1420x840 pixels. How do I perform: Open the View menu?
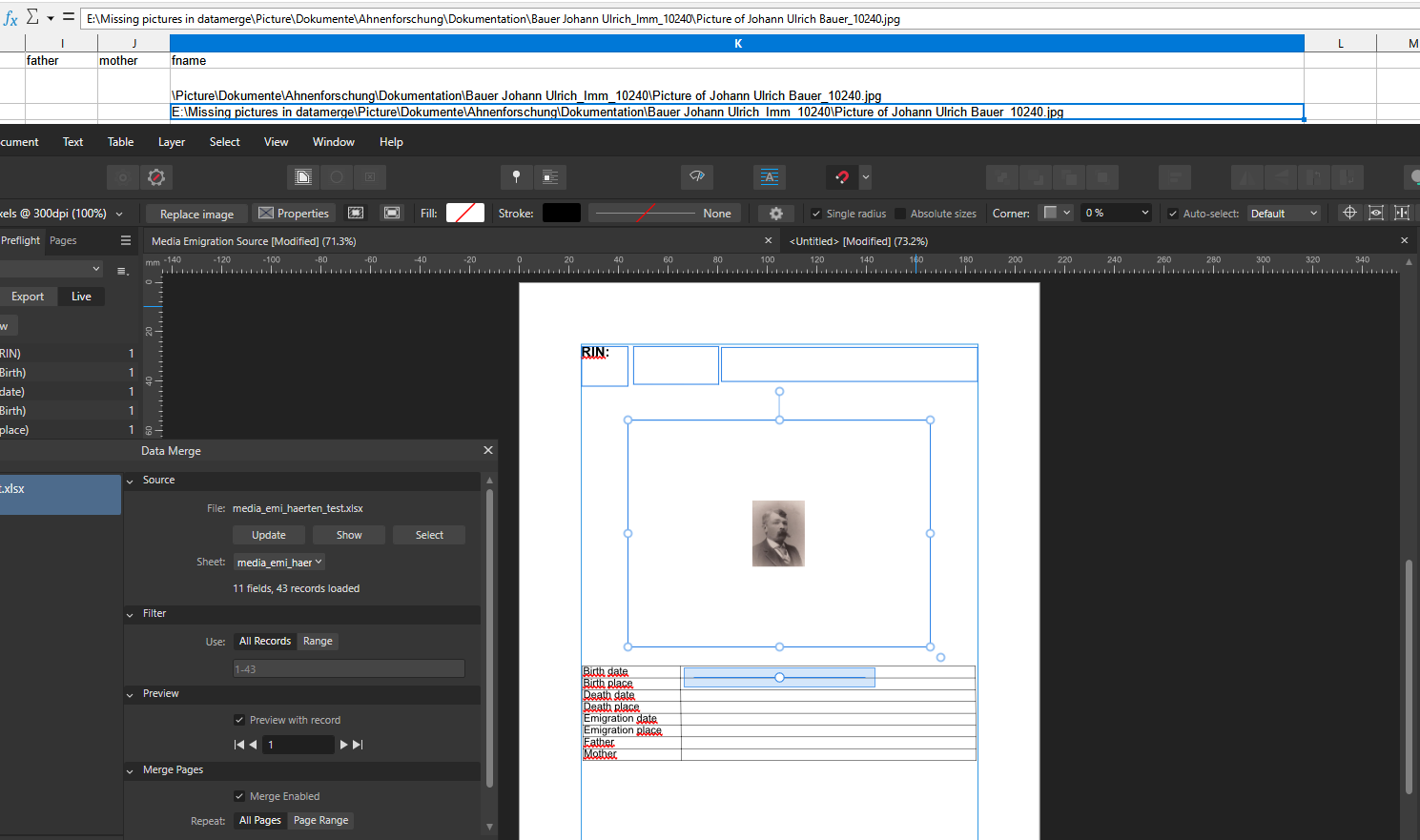click(276, 141)
